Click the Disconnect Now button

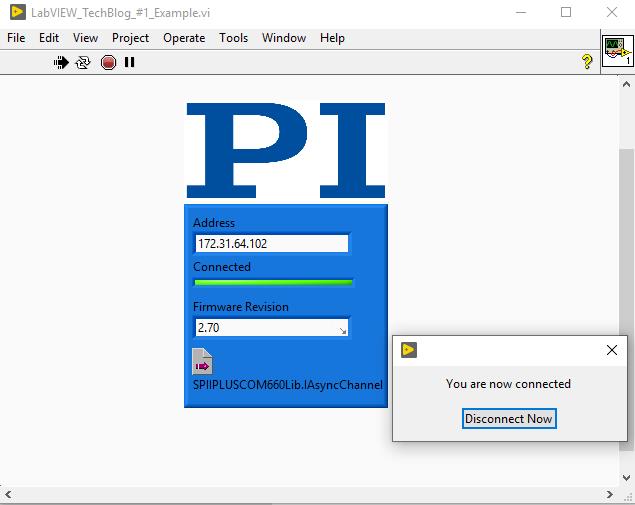509,418
